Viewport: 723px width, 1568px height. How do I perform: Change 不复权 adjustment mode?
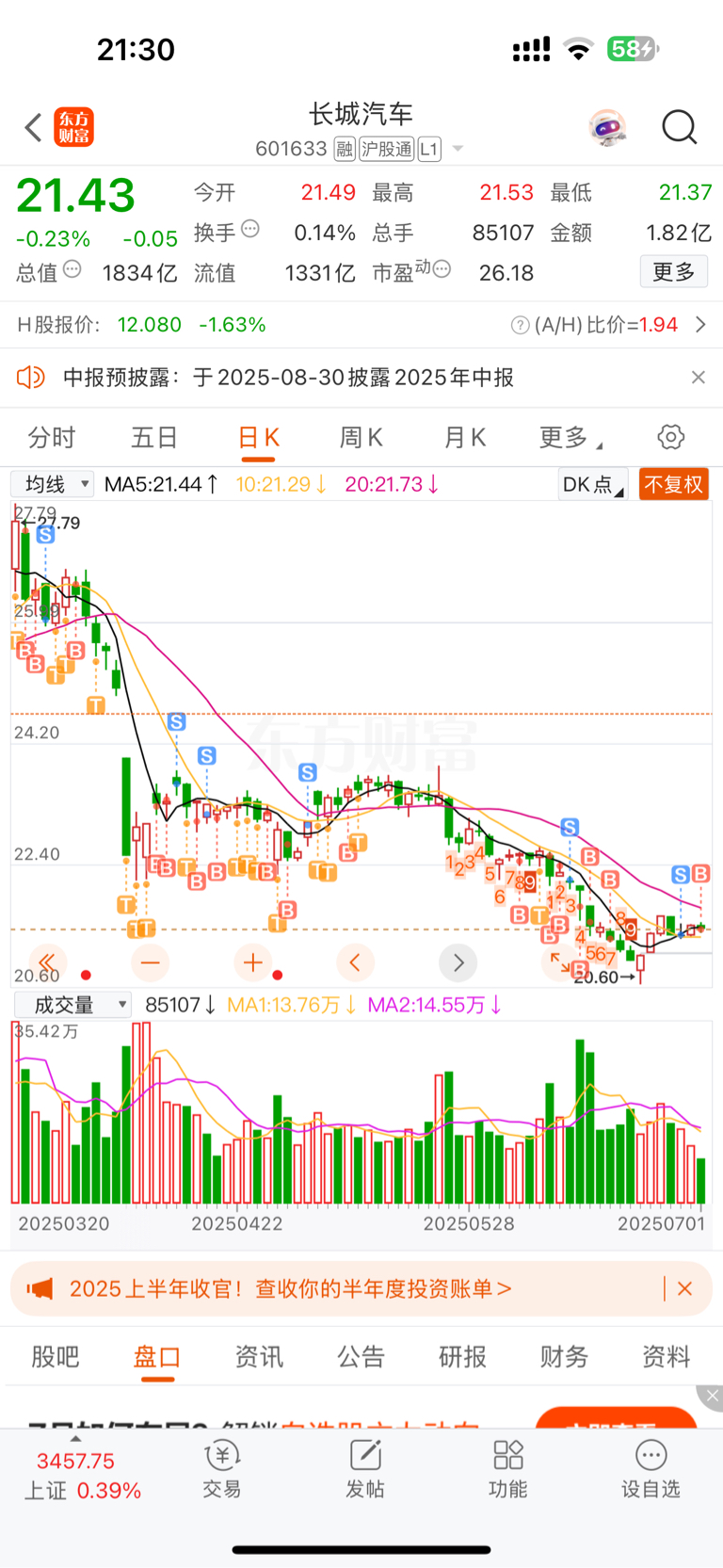(673, 484)
